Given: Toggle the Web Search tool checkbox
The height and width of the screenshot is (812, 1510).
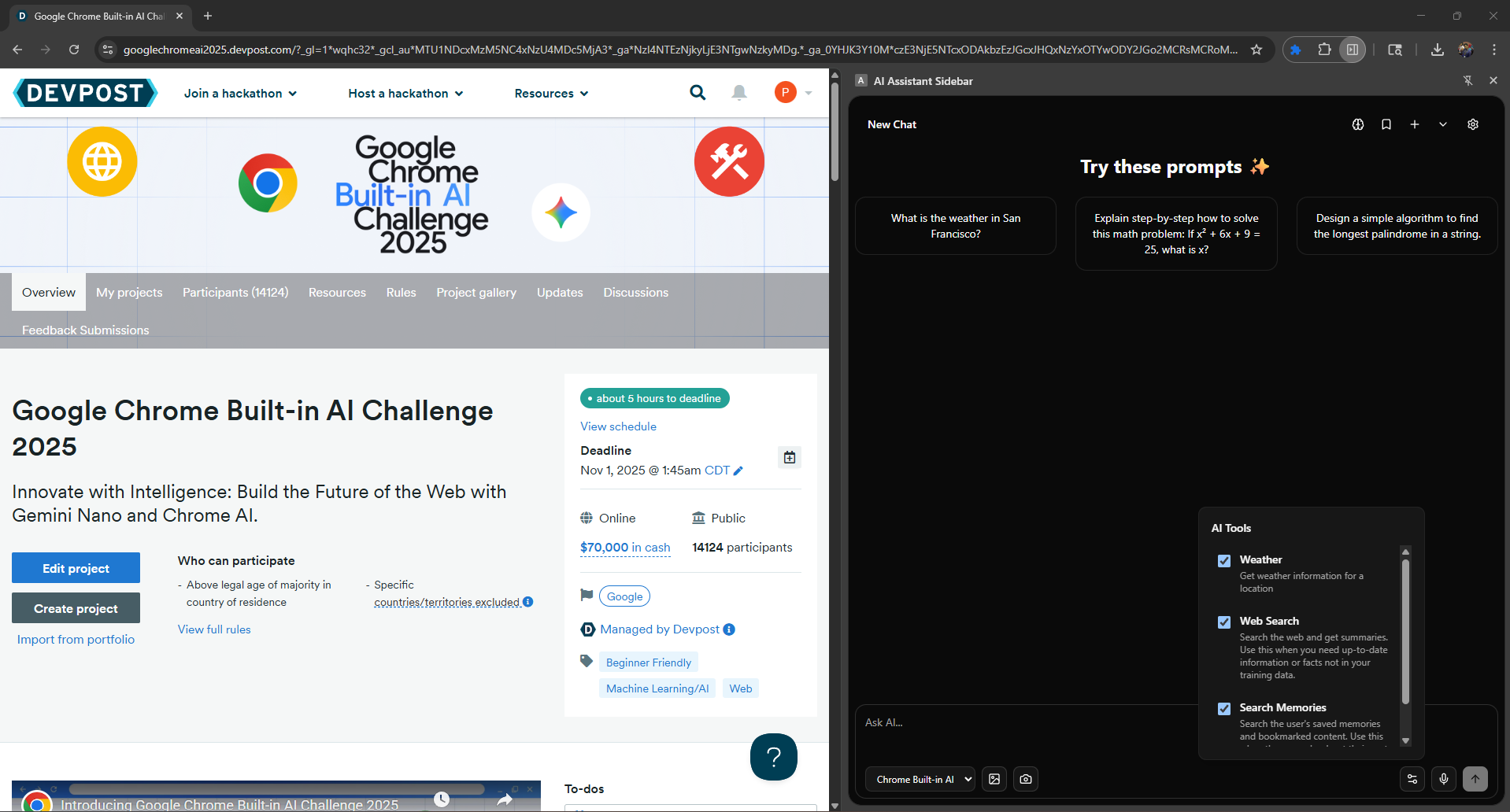Looking at the screenshot, I should tap(1224, 622).
